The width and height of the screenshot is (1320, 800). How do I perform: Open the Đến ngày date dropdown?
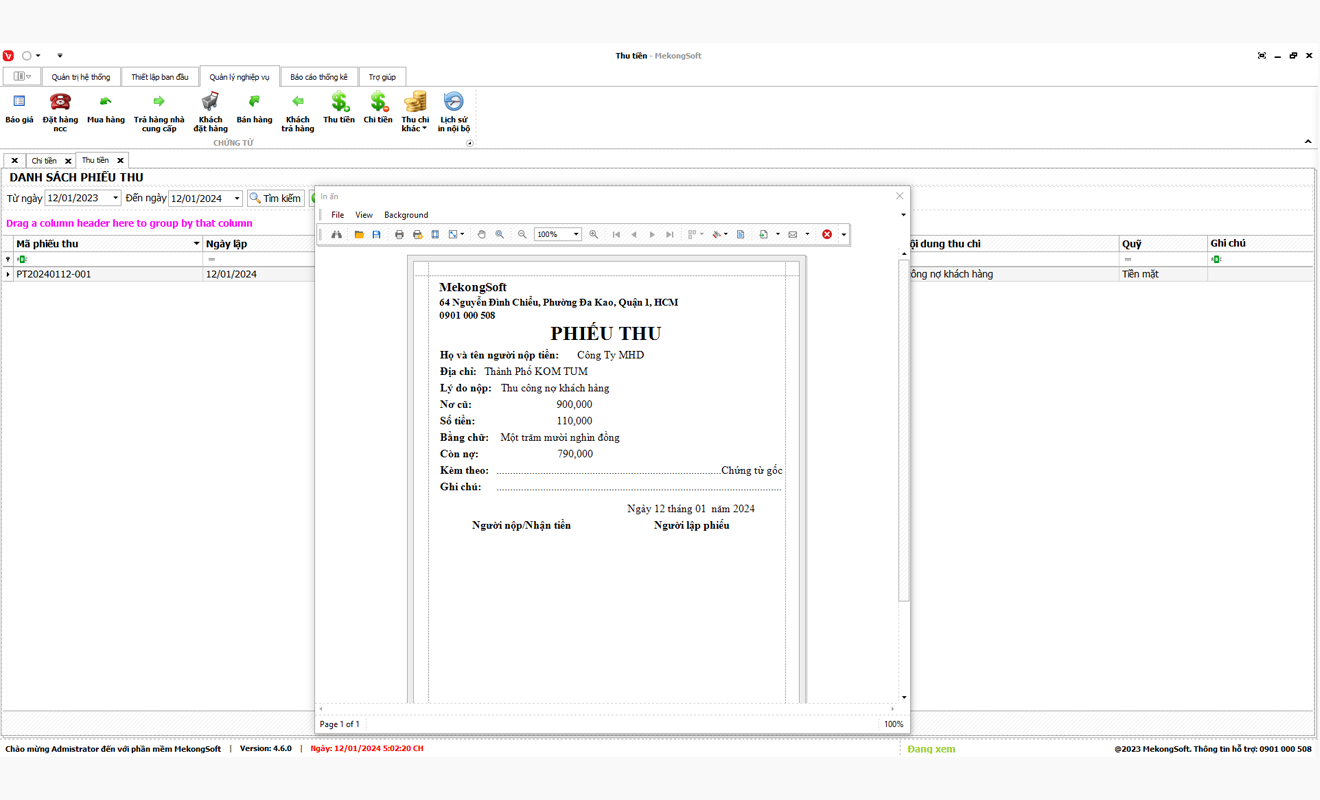coord(237,199)
